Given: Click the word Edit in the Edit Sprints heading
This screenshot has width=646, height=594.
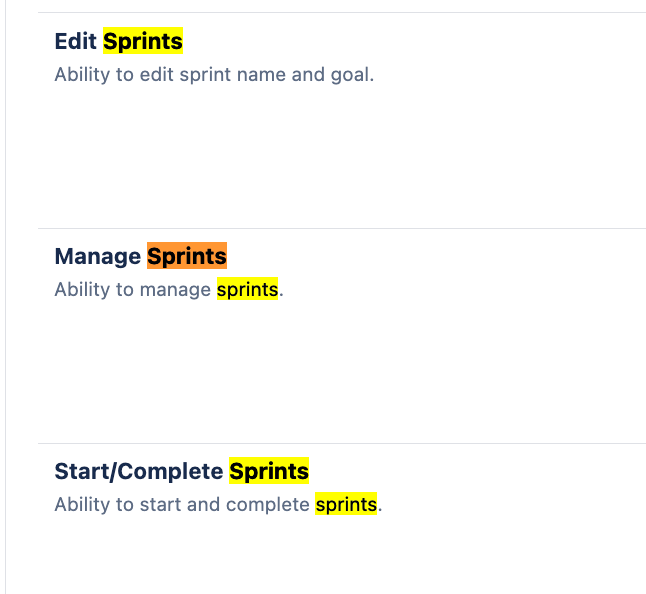Looking at the screenshot, I should tap(75, 41).
